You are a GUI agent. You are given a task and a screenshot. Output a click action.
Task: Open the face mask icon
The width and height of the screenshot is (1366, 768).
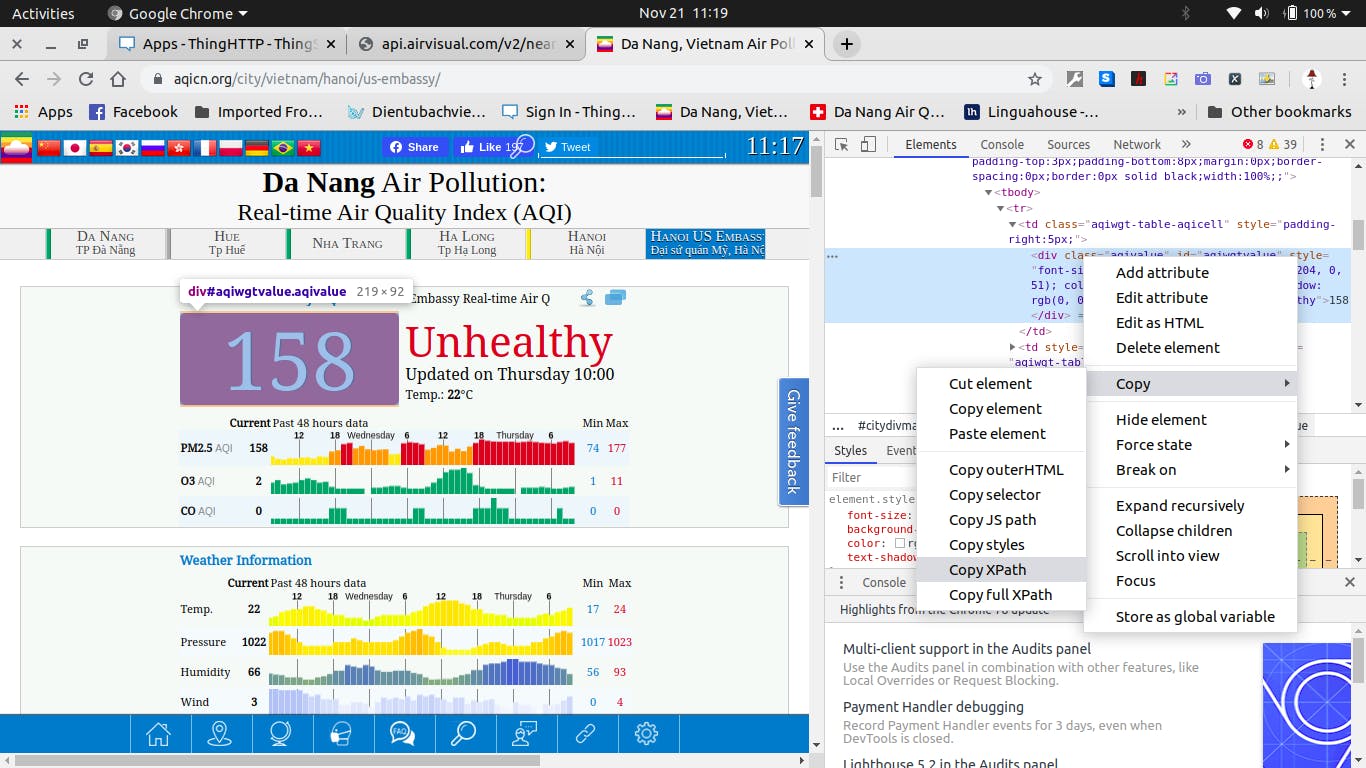(341, 734)
